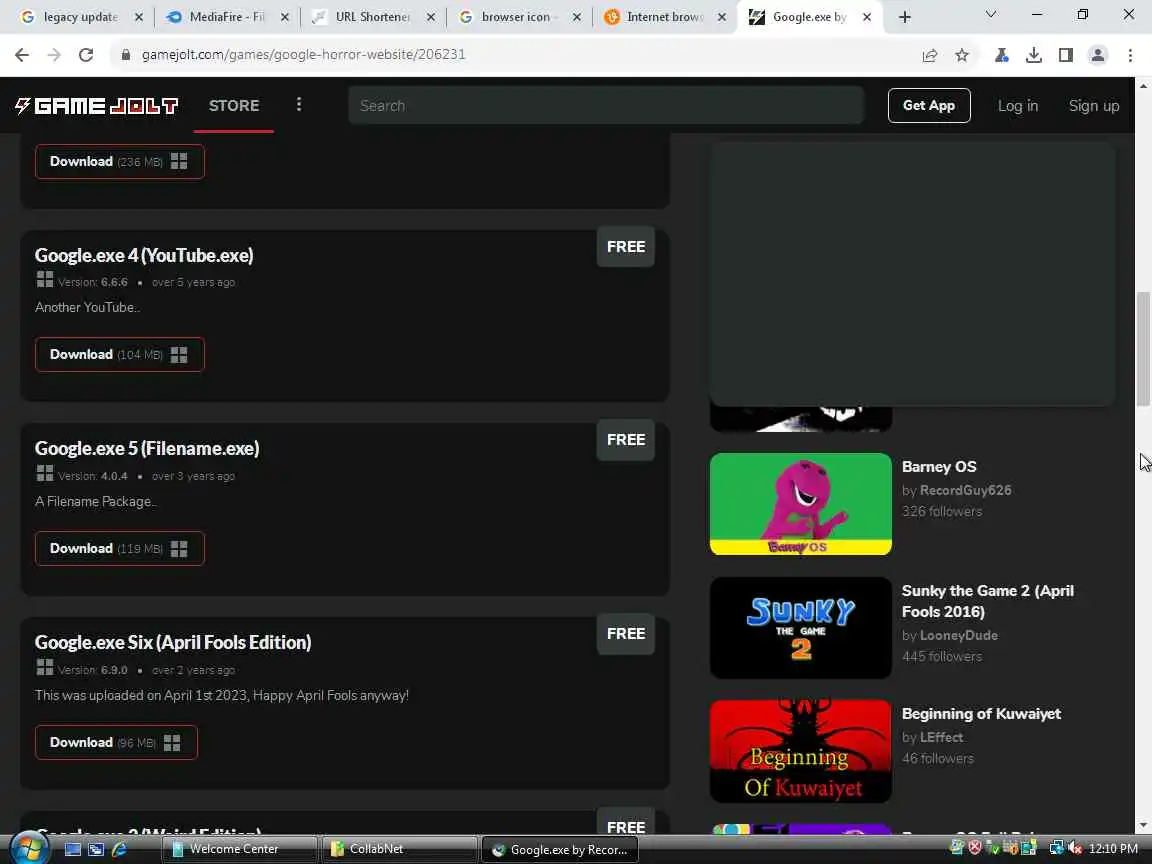
Task: Launch Internet Explorer from quick launch
Action: point(119,849)
